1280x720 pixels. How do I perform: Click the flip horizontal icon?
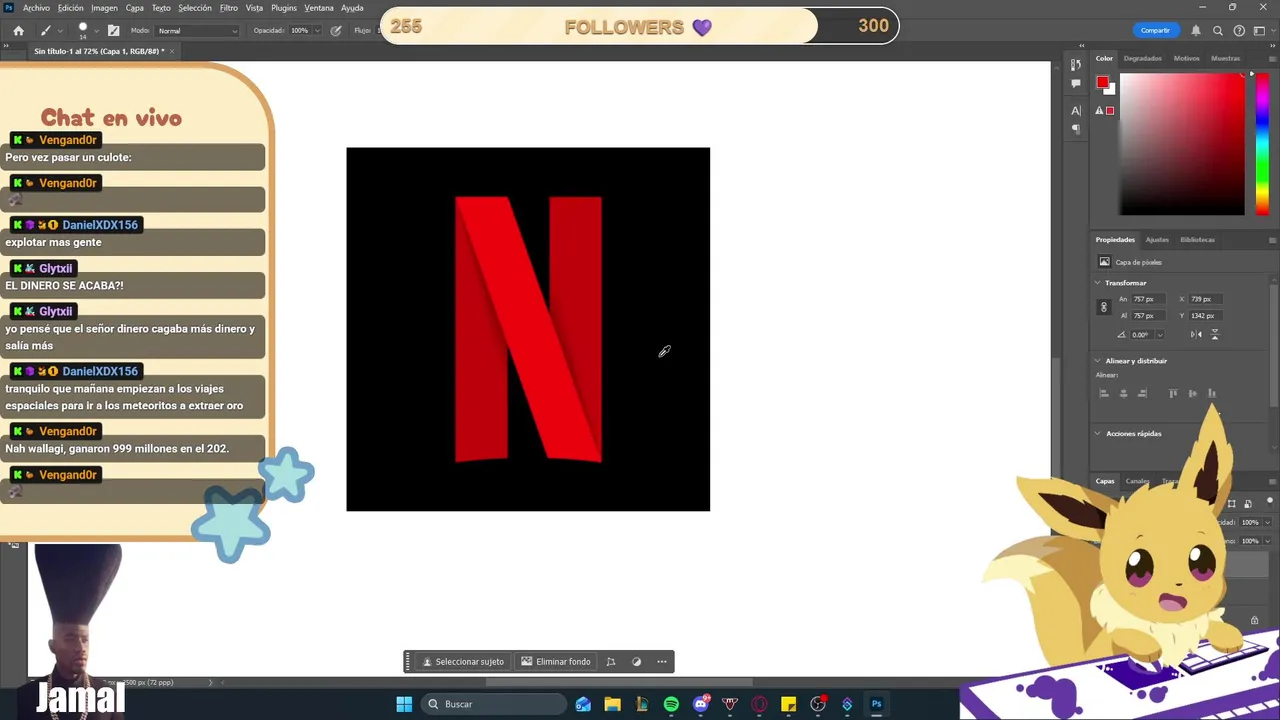pos(1196,335)
